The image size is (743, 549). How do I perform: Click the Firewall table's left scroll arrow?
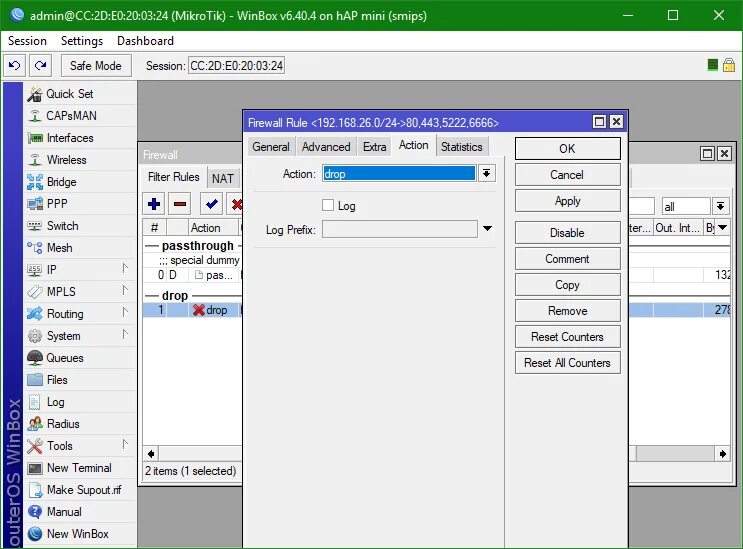(151, 454)
